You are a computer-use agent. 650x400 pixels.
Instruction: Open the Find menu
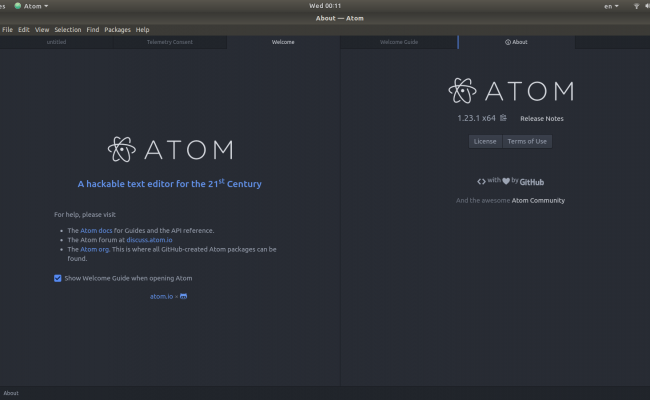[x=93, y=29]
